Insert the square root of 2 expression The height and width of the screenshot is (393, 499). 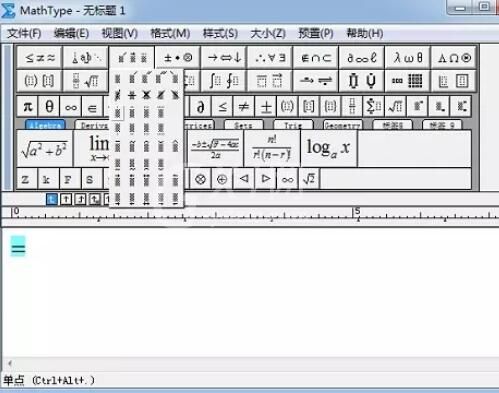point(309,179)
